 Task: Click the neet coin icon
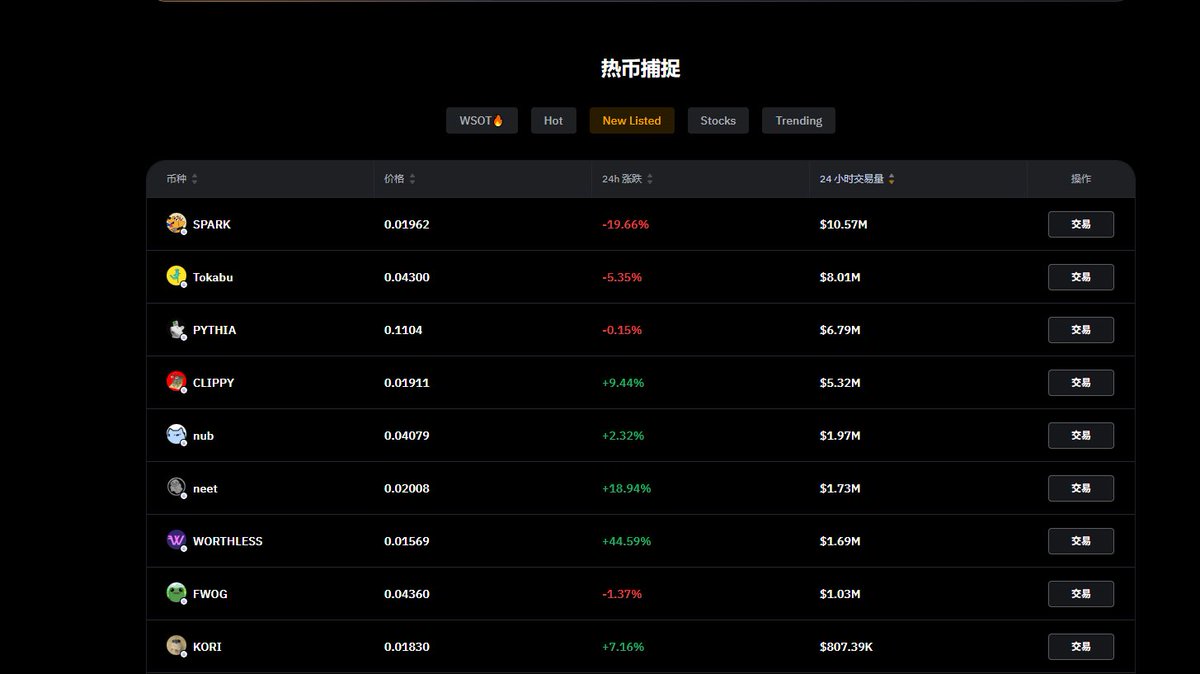click(176, 488)
